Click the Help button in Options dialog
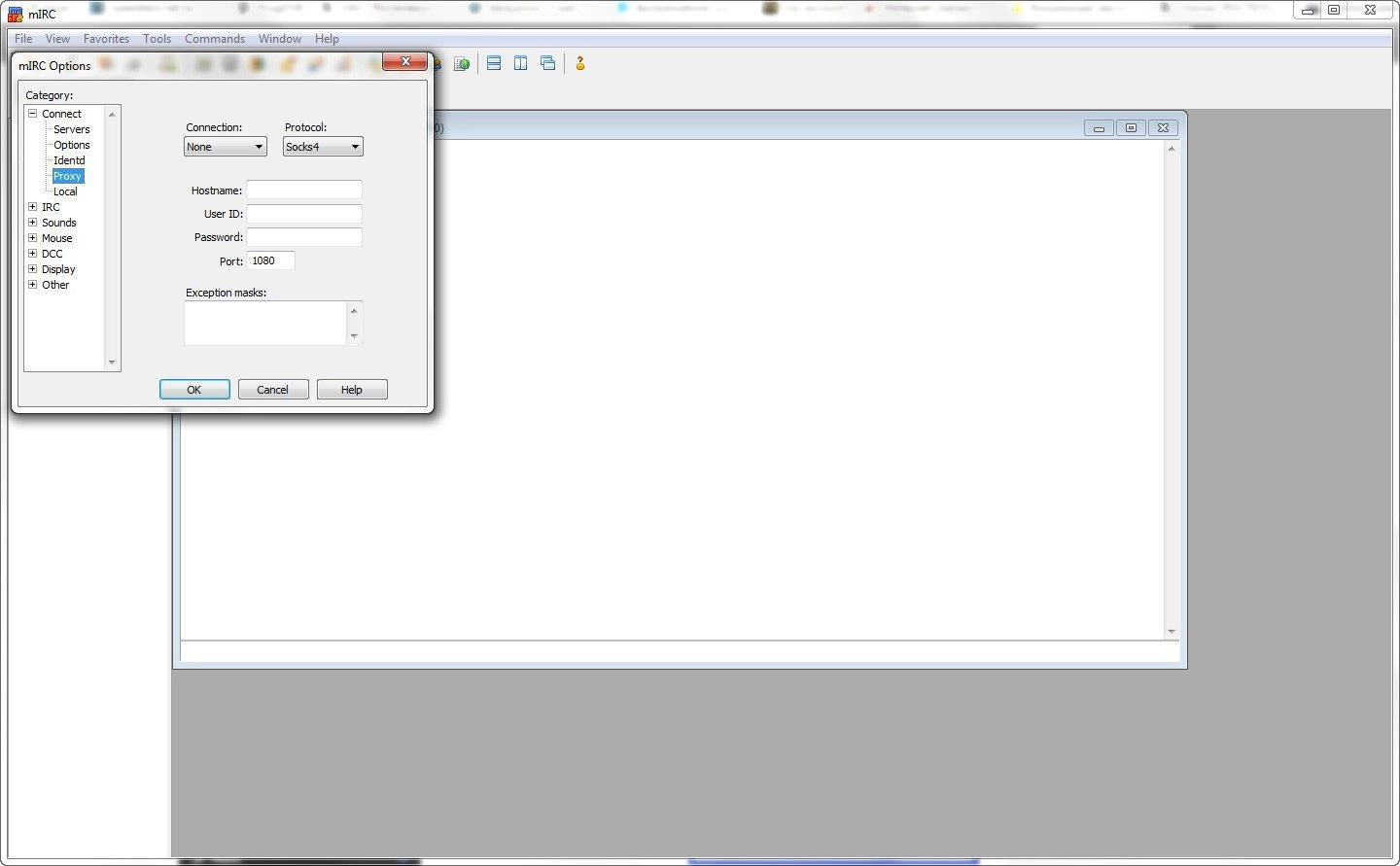Screen dimensions: 1400x866 (352, 390)
